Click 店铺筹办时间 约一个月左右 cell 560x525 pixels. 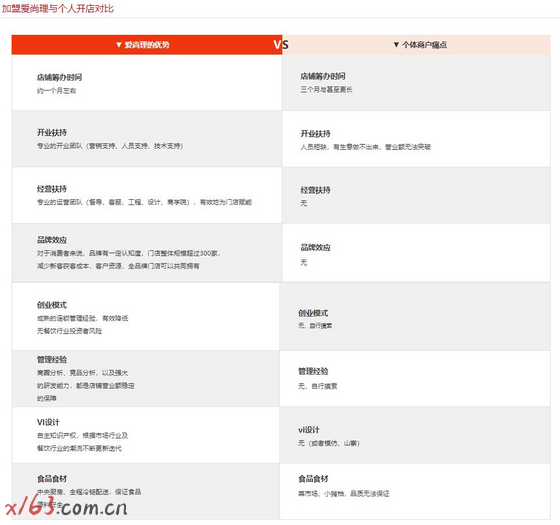147,82
